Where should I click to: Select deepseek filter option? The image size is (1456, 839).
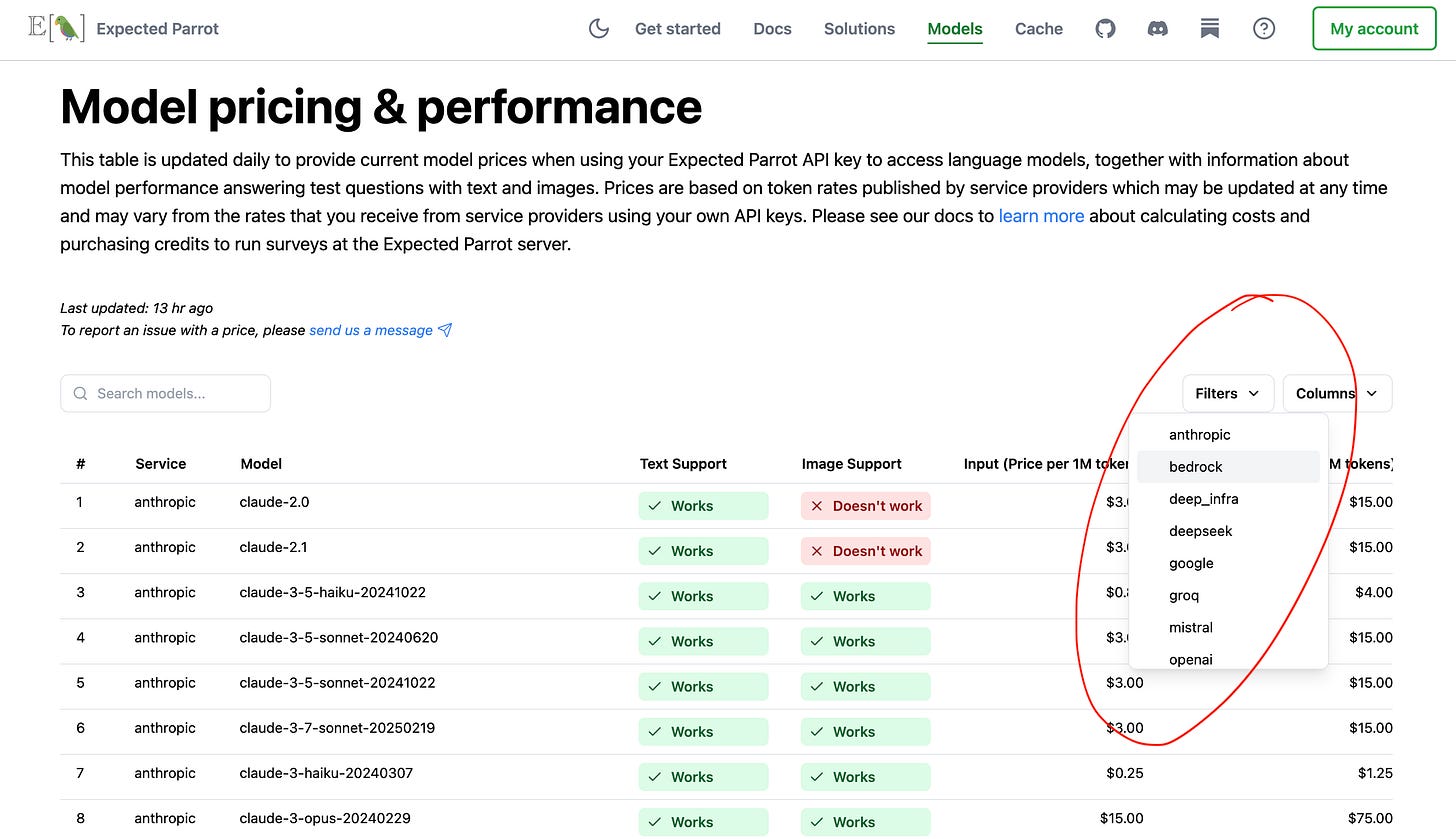tap(1228, 531)
